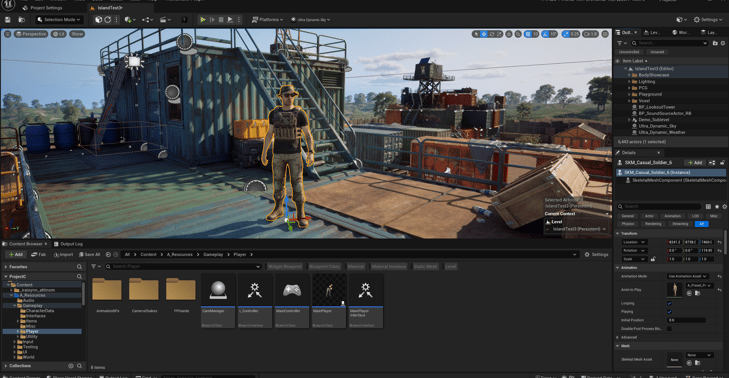
Task: Select the translate gizmo tool in viewport
Action: point(484,34)
